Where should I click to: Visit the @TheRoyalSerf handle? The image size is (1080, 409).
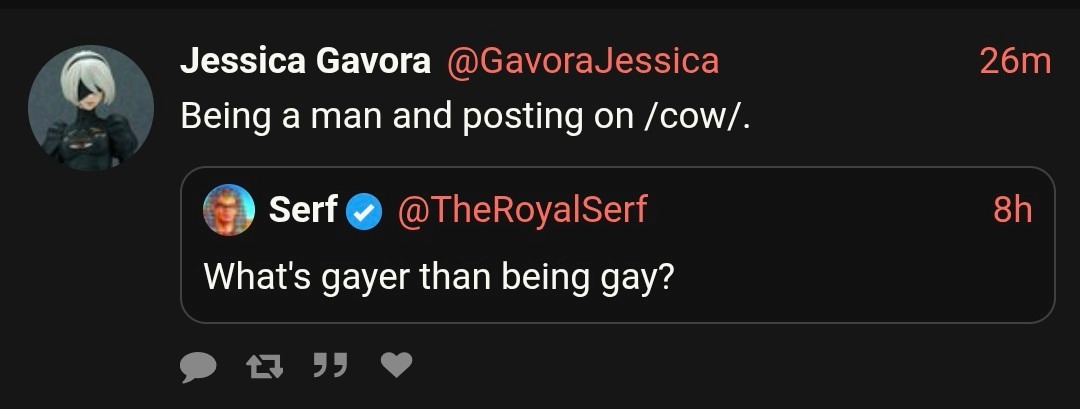(522, 210)
